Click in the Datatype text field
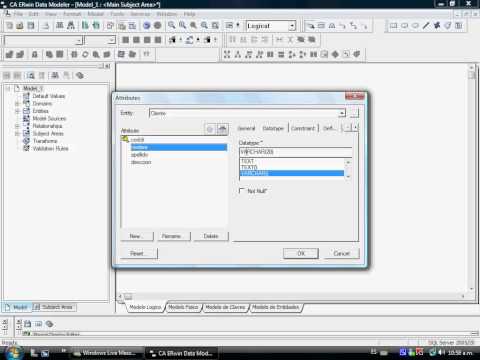The image size is (480, 360). coord(295,152)
